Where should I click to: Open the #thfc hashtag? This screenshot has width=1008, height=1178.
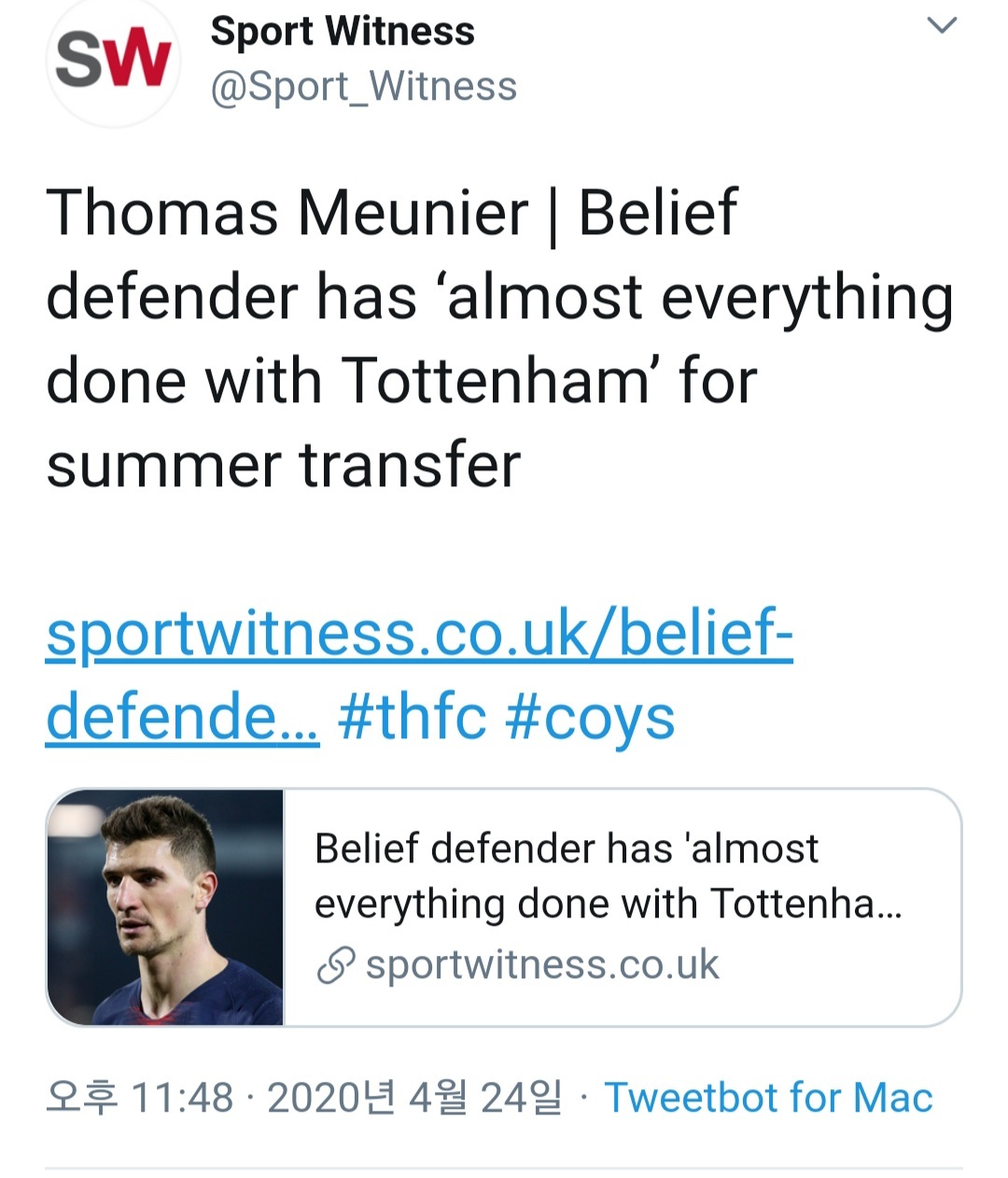click(412, 718)
